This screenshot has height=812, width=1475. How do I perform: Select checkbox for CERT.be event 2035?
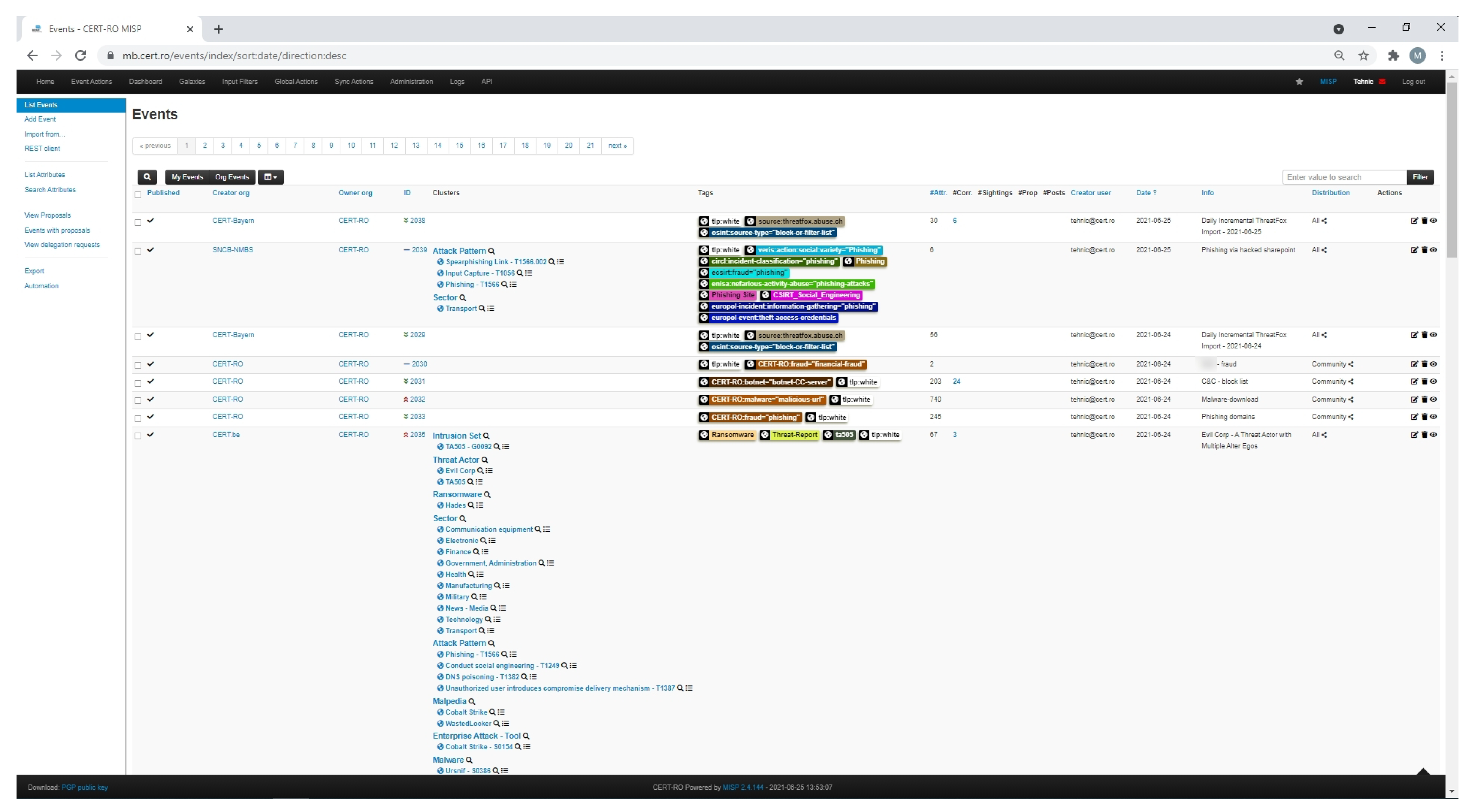click(x=138, y=436)
